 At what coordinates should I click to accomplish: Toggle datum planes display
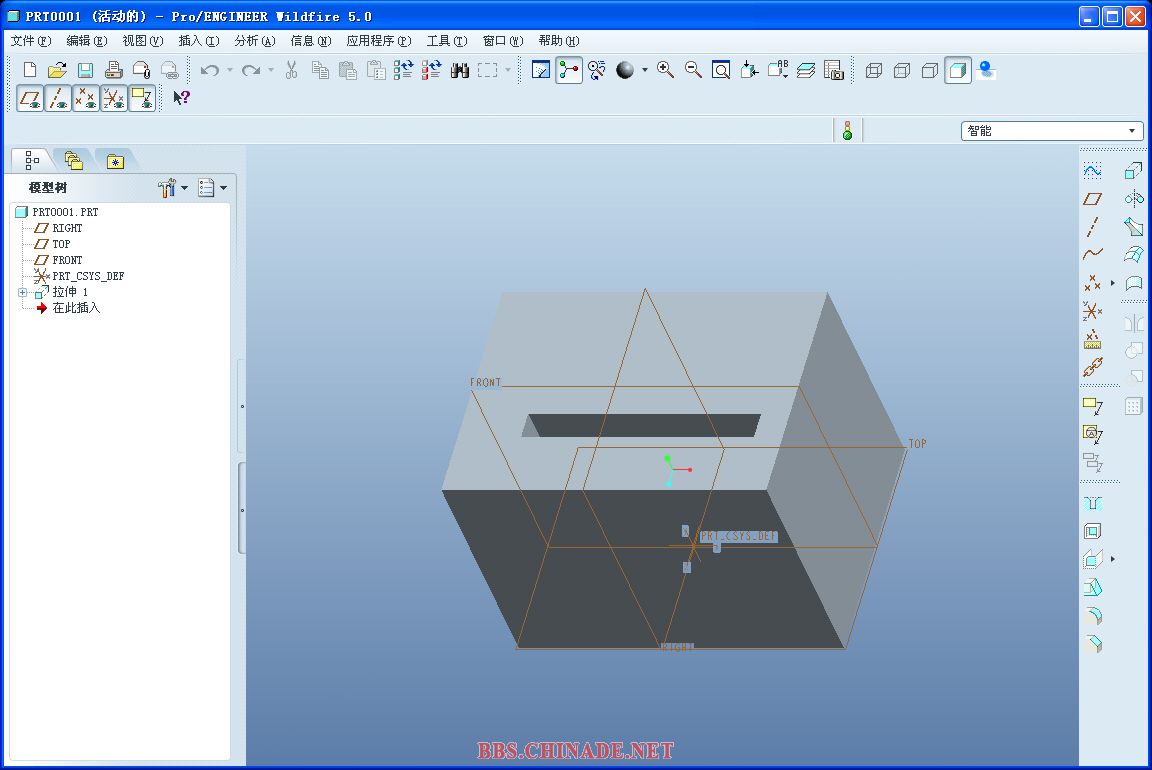(x=30, y=98)
